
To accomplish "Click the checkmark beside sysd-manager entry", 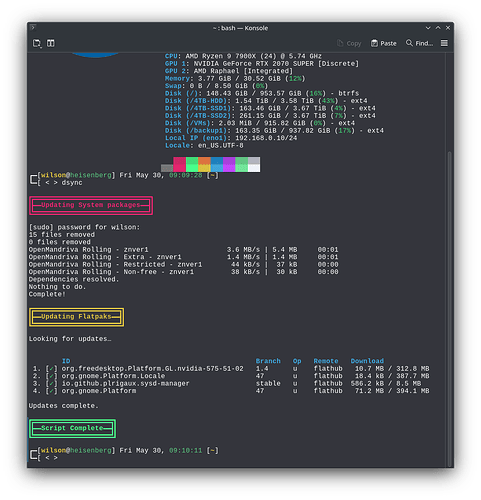I will pyautogui.click(x=51, y=383).
